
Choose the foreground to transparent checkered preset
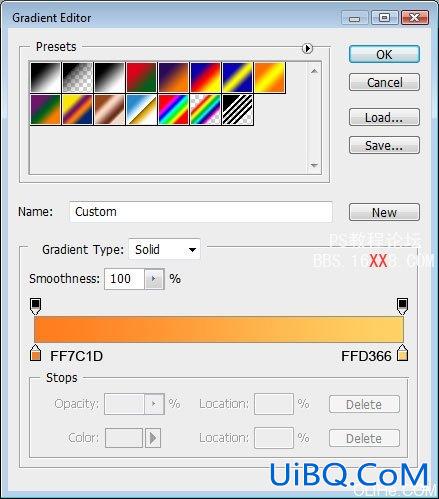77,77
